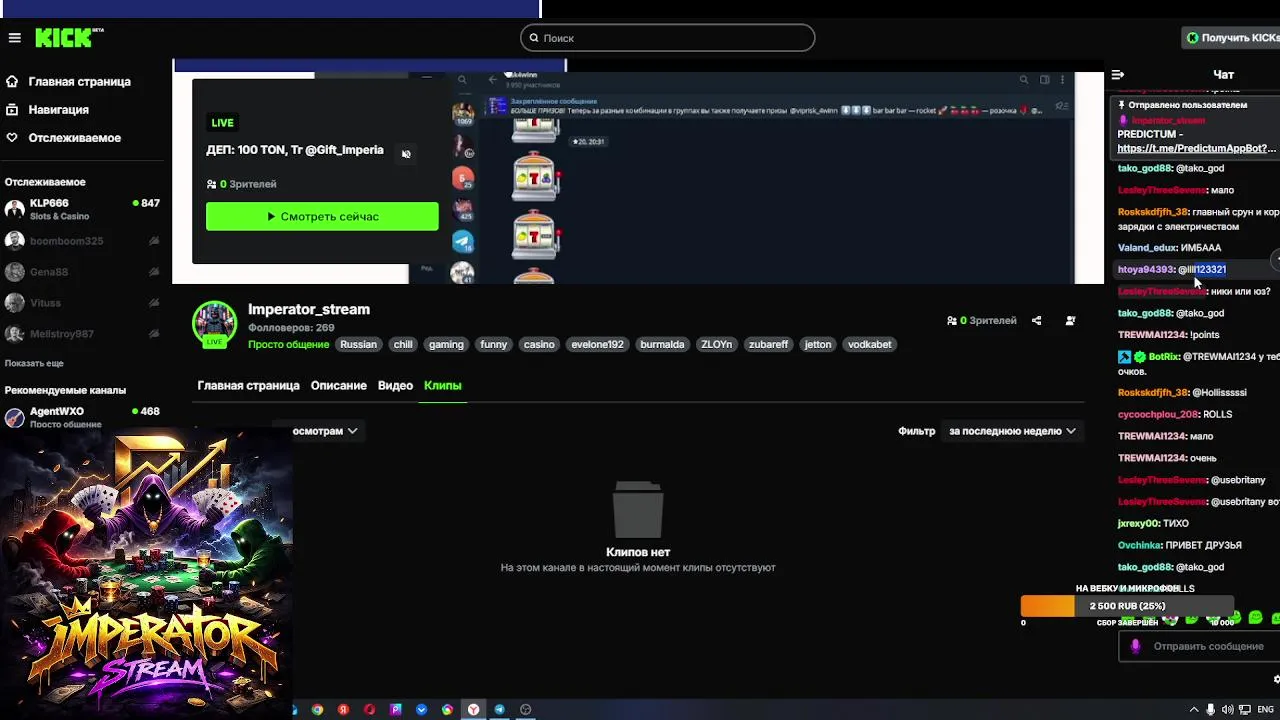Viewport: 1280px width, 720px height.
Task: Switch to the Клипы tab
Action: [x=442, y=386]
